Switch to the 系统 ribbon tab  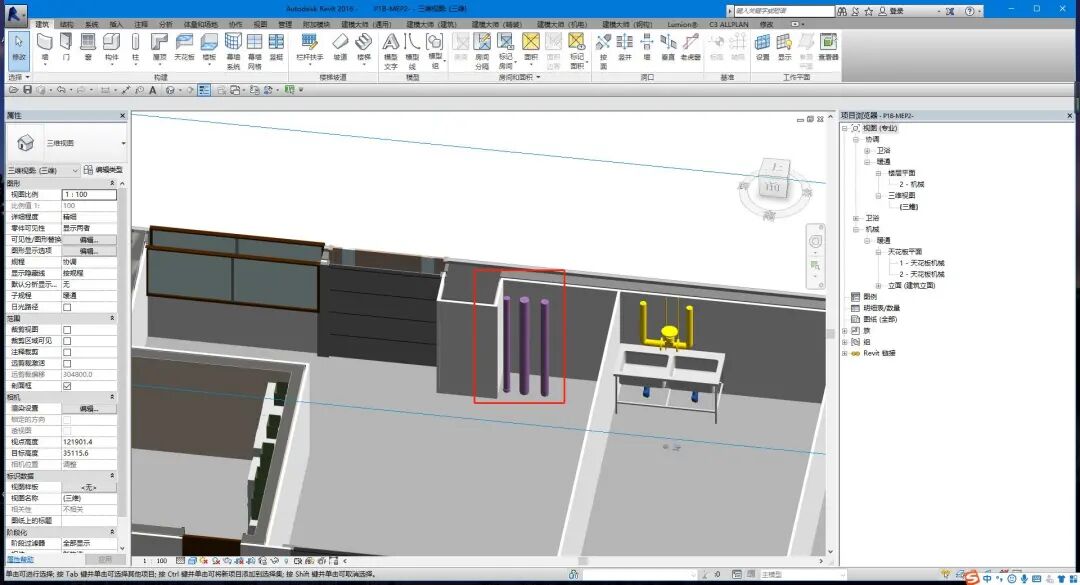(92, 24)
